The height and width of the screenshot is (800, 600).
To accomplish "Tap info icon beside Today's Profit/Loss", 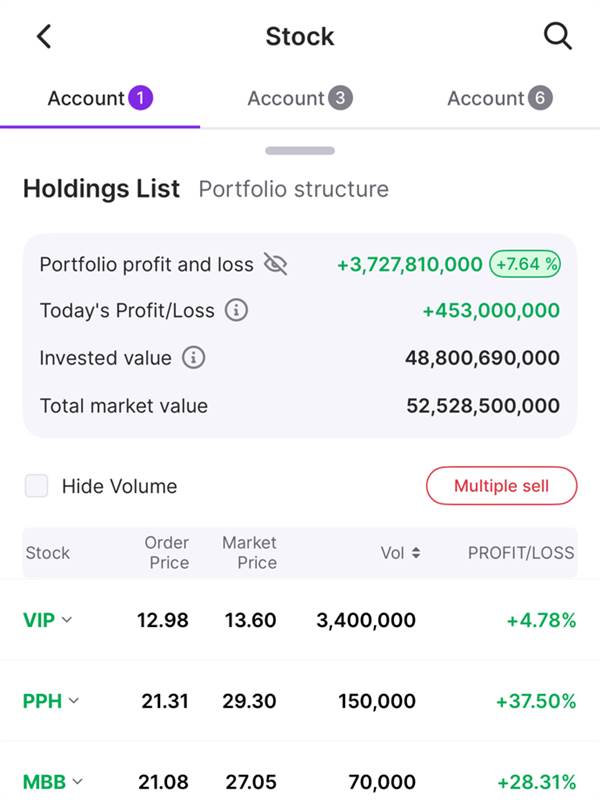I will [236, 310].
